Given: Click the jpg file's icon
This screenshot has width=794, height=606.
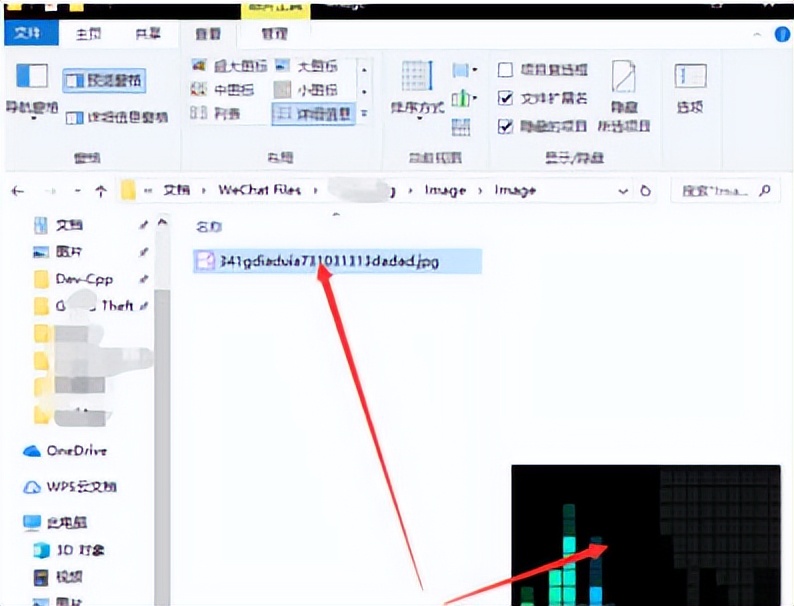Looking at the screenshot, I should click(x=205, y=261).
